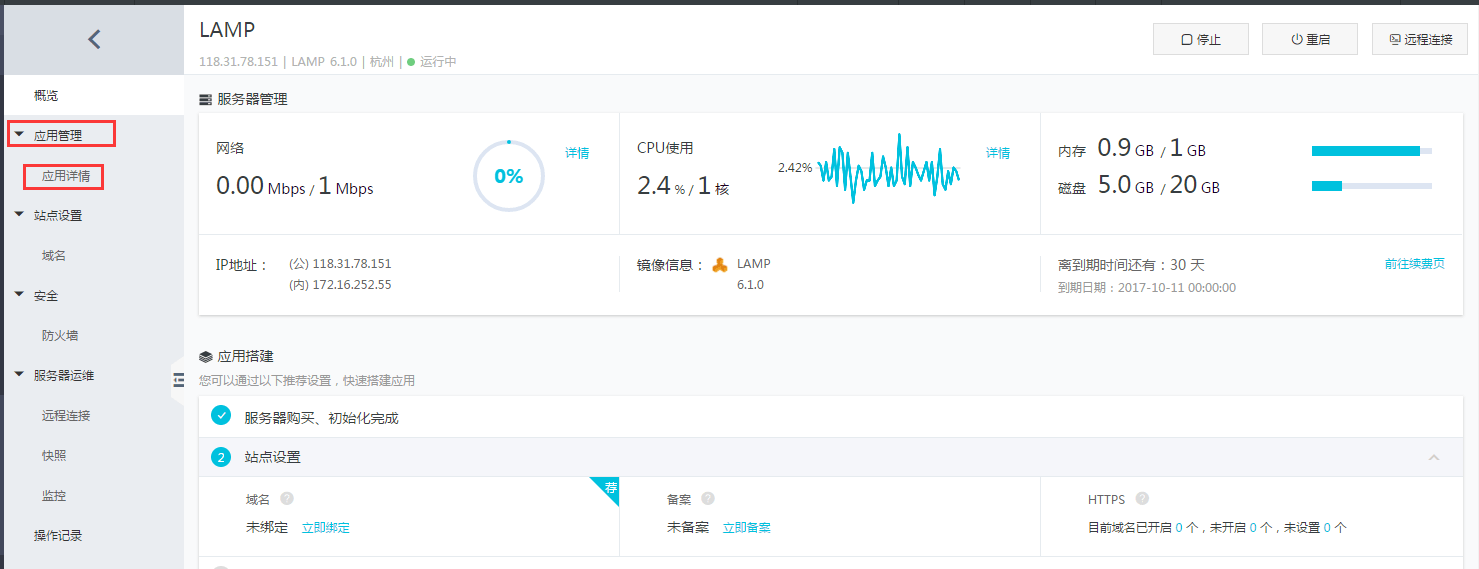
Task: Click the 2.42% chart value label
Action: [795, 168]
